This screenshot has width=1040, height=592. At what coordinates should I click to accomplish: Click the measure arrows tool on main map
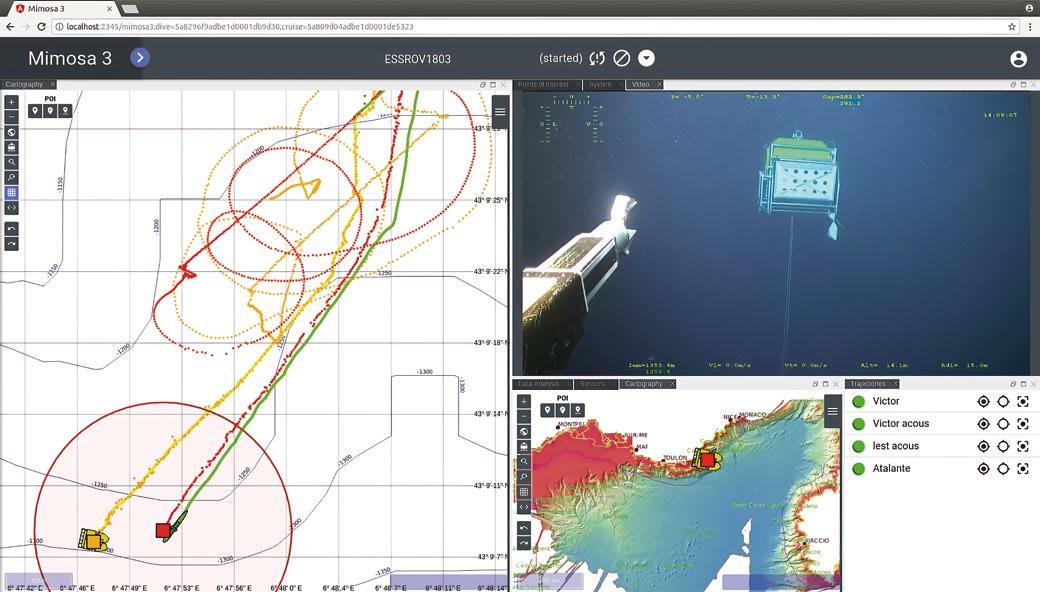[x=11, y=208]
